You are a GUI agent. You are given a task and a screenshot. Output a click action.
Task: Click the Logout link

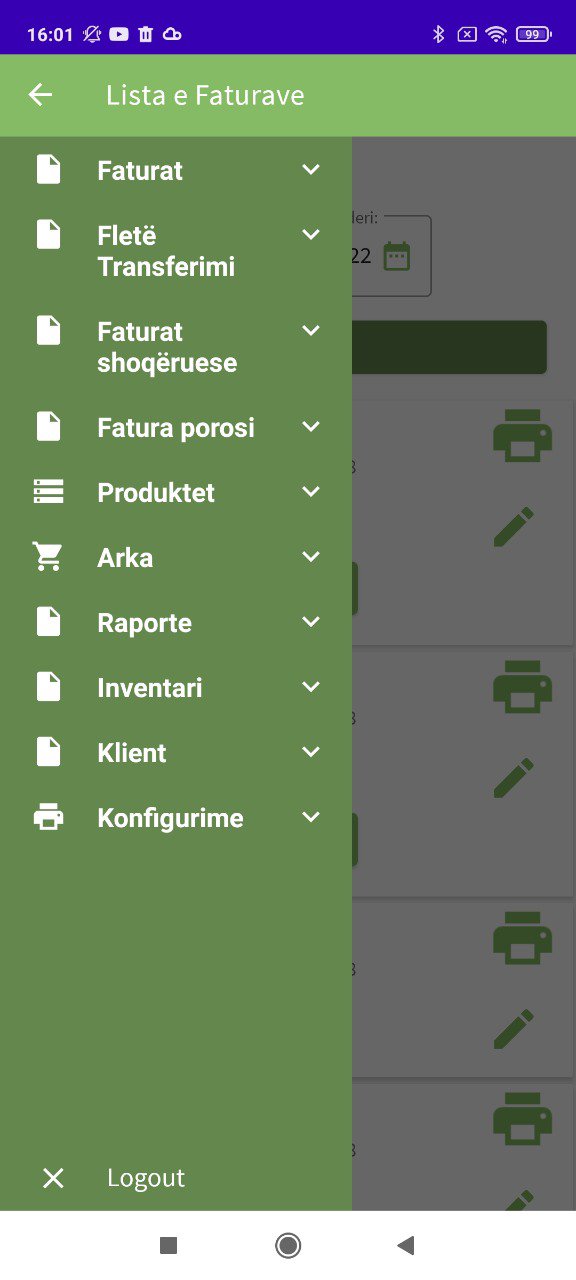(146, 1178)
